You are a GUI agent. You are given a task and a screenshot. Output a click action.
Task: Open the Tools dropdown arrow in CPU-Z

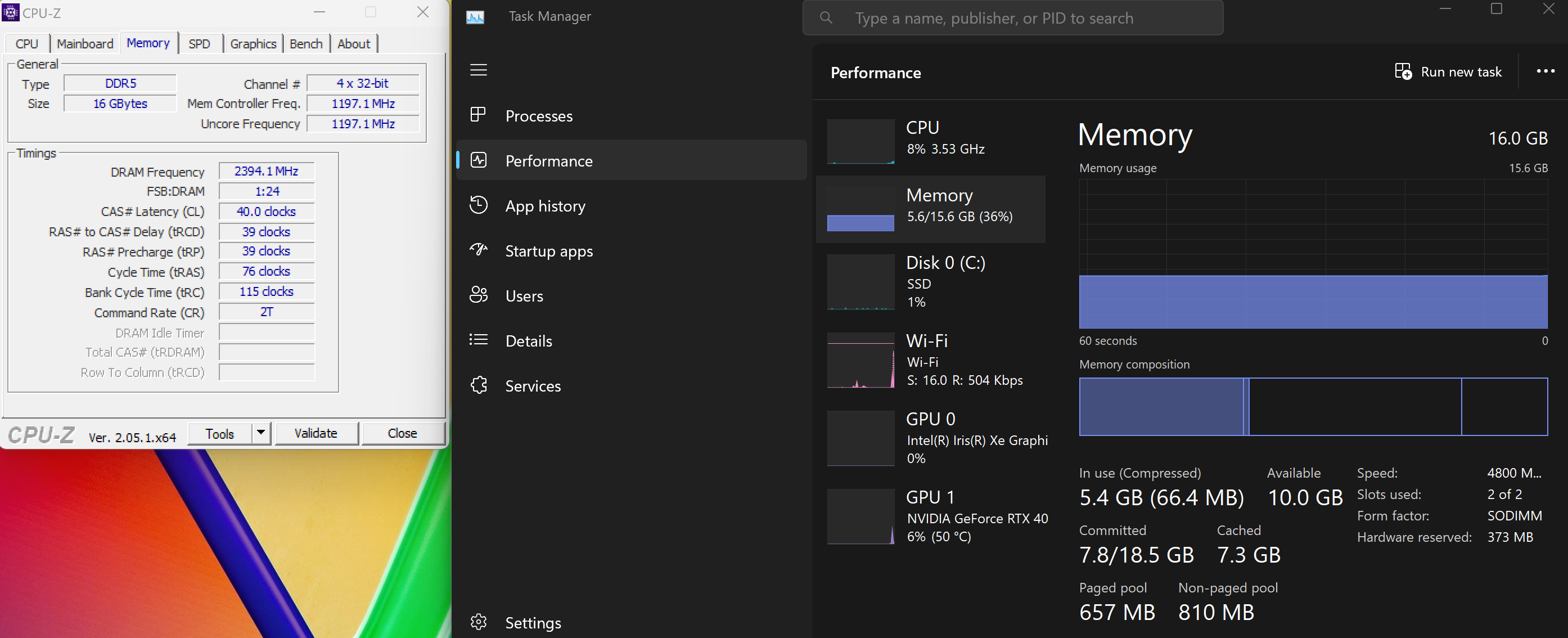260,433
